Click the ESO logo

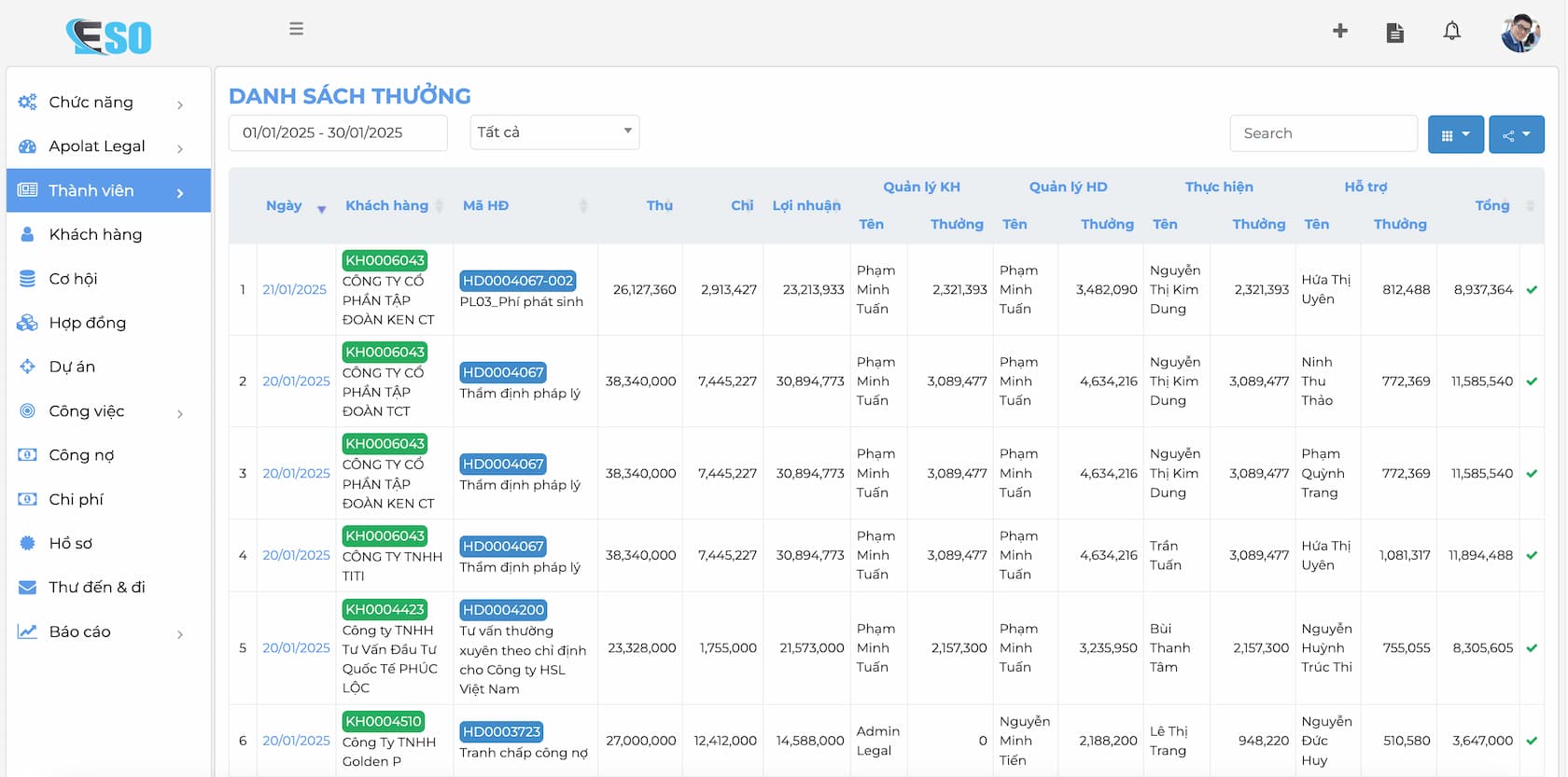click(109, 37)
